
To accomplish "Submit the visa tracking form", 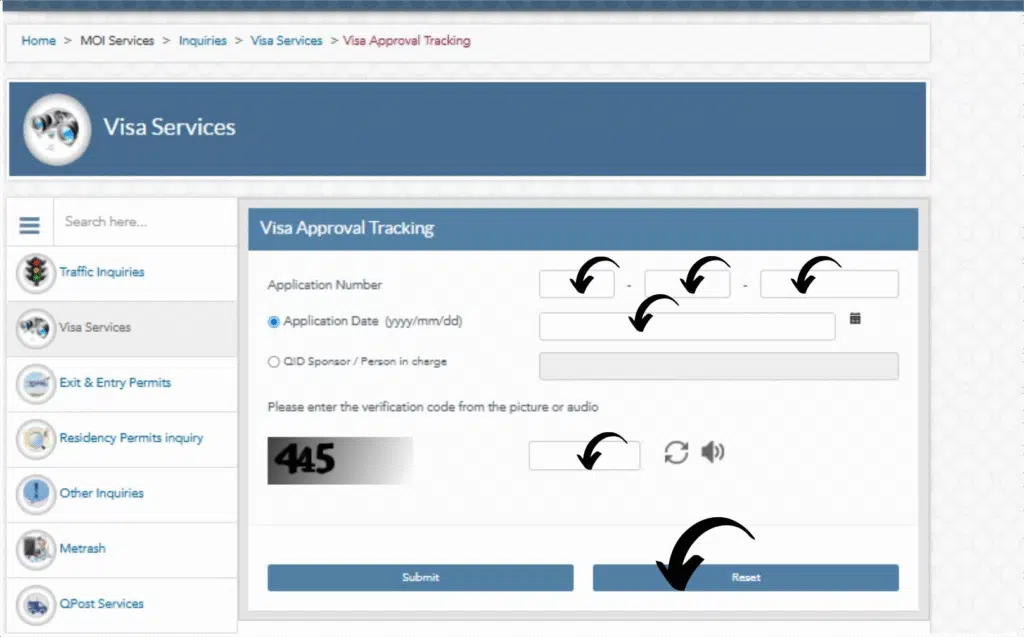I will point(419,577).
